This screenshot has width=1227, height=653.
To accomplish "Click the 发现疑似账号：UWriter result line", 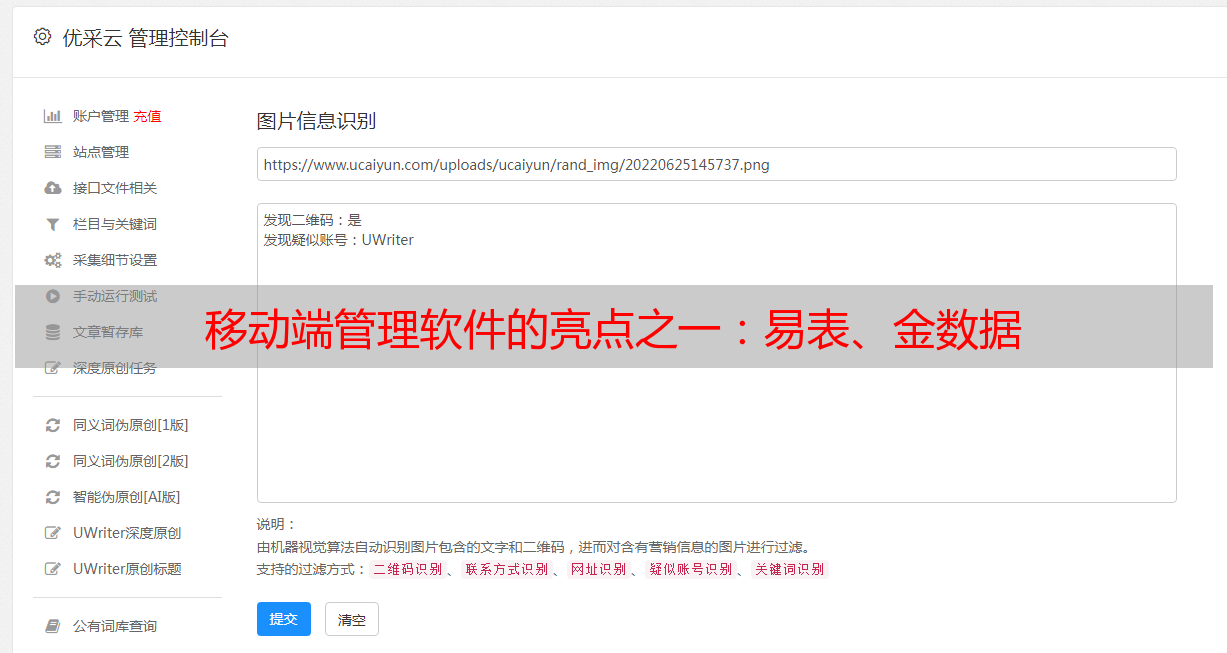I will click(x=339, y=240).
